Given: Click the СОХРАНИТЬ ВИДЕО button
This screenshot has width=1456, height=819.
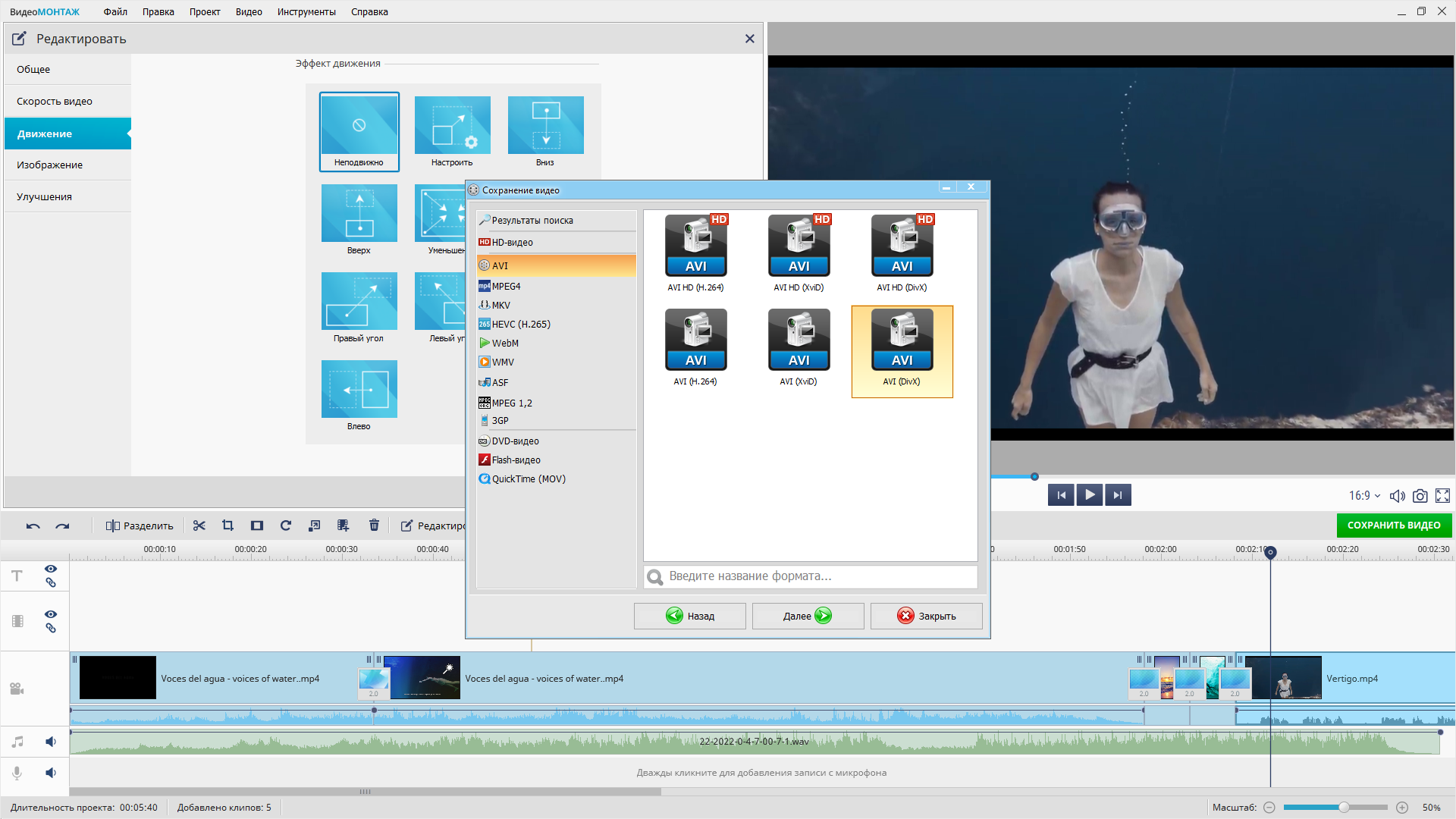Looking at the screenshot, I should coord(1394,526).
